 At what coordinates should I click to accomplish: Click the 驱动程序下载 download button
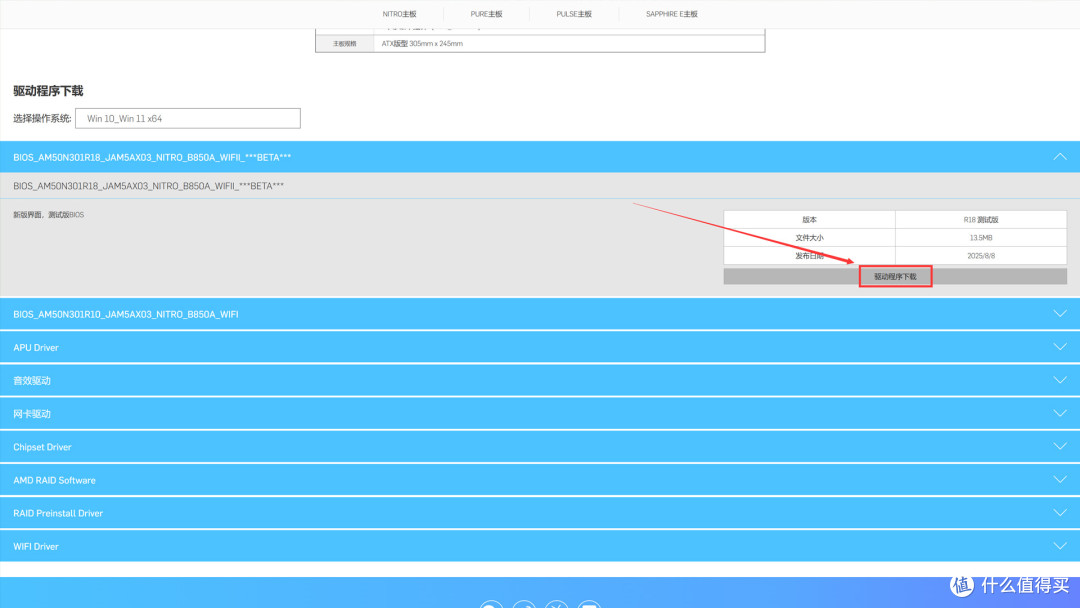895,277
